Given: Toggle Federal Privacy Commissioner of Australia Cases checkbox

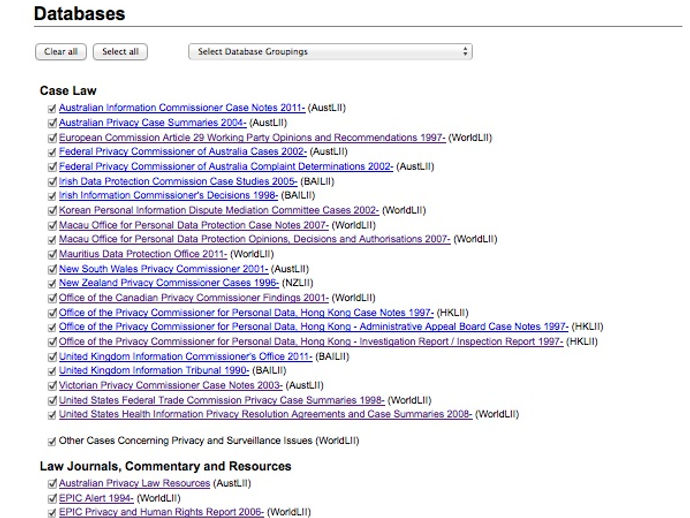Looking at the screenshot, I should [x=52, y=152].
